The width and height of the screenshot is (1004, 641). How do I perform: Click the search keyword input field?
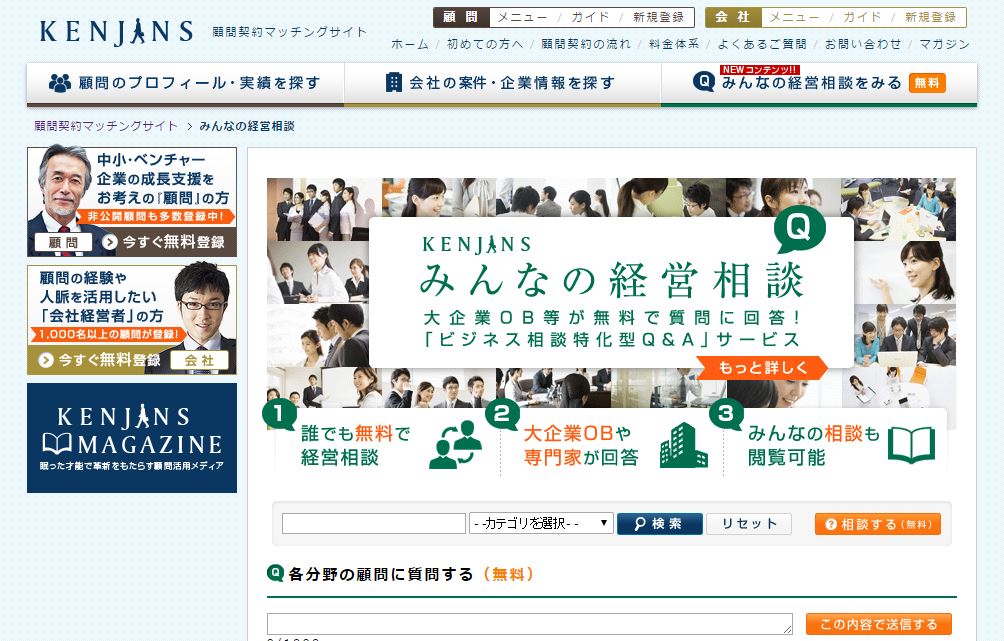pyautogui.click(x=374, y=523)
